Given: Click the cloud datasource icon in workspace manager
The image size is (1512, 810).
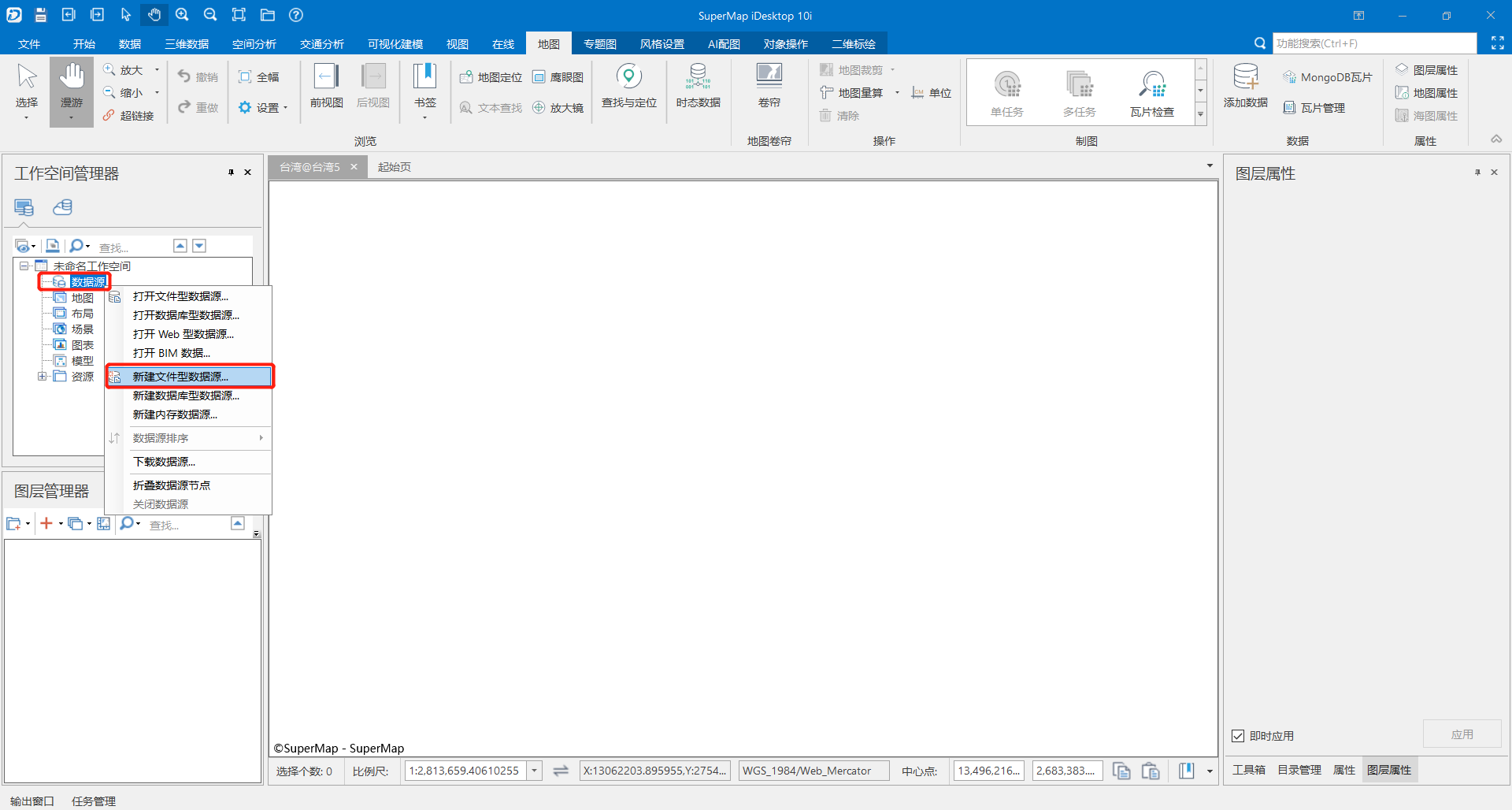Looking at the screenshot, I should click(62, 207).
